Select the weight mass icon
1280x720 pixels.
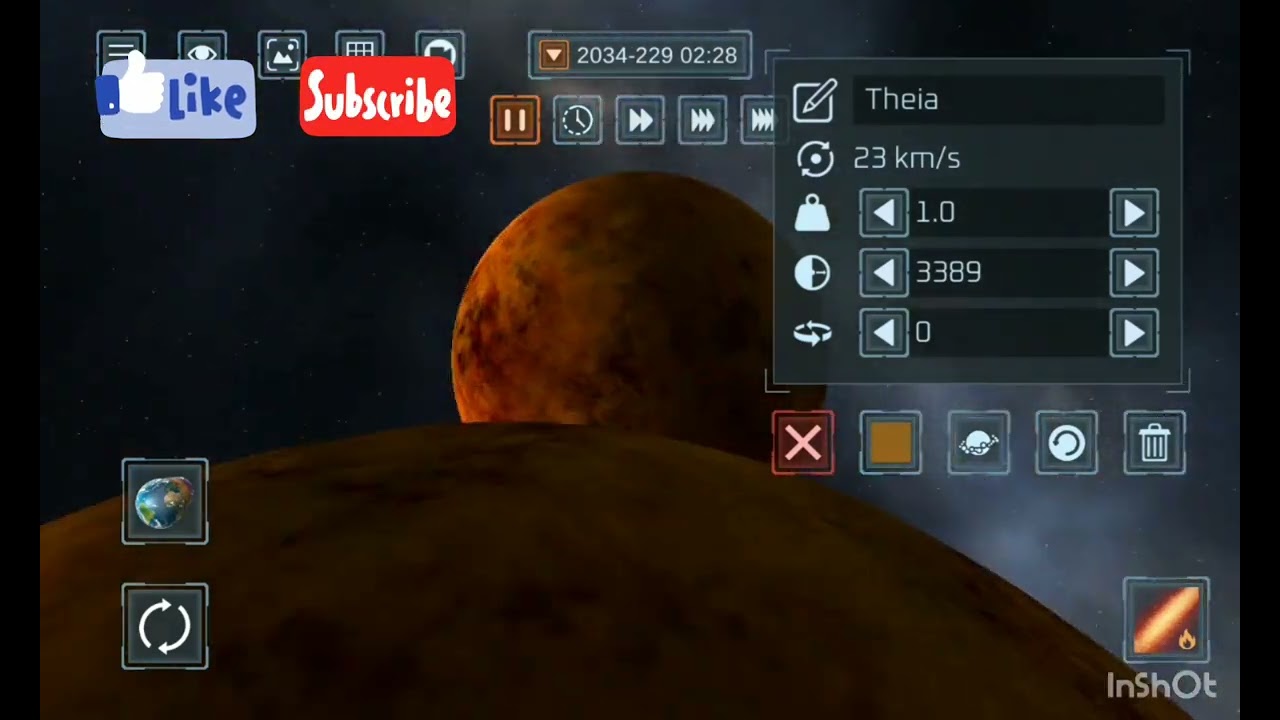[x=812, y=213]
